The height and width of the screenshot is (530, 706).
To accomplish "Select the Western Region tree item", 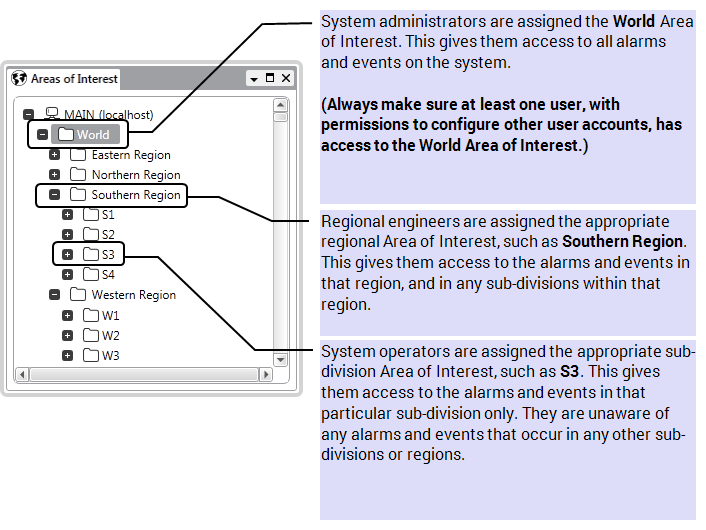I will (x=133, y=295).
